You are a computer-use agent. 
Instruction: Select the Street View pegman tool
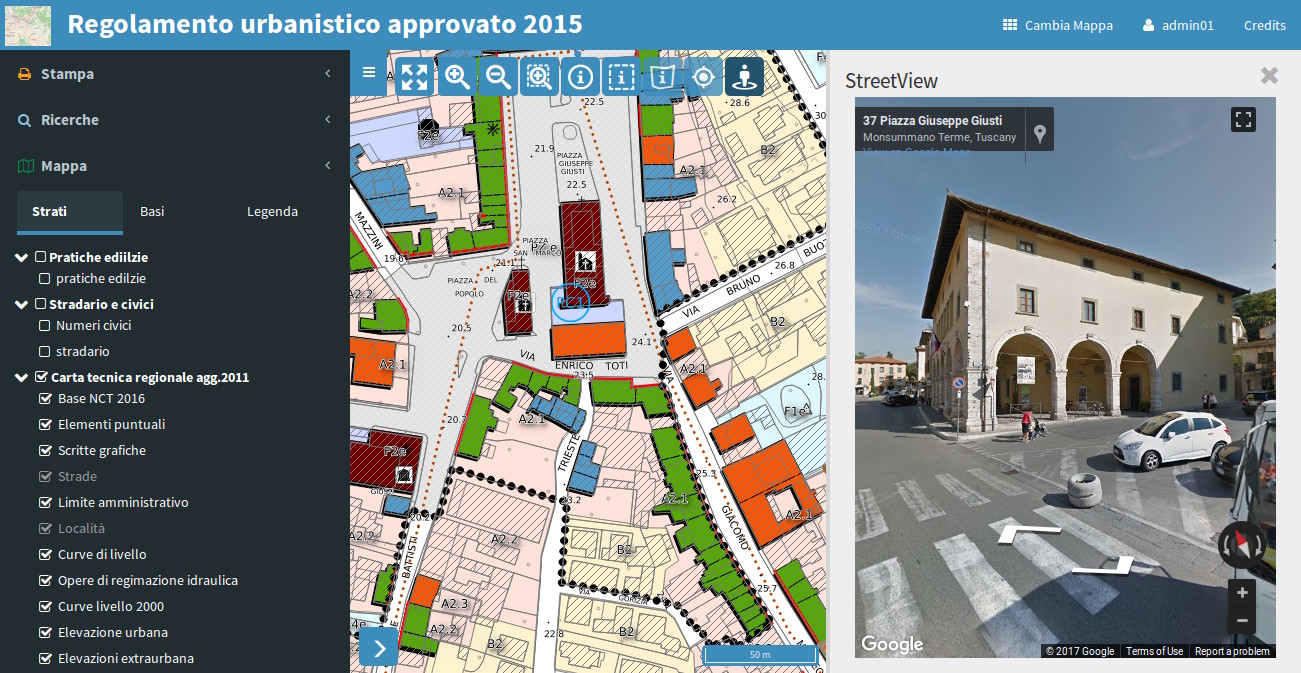744,75
